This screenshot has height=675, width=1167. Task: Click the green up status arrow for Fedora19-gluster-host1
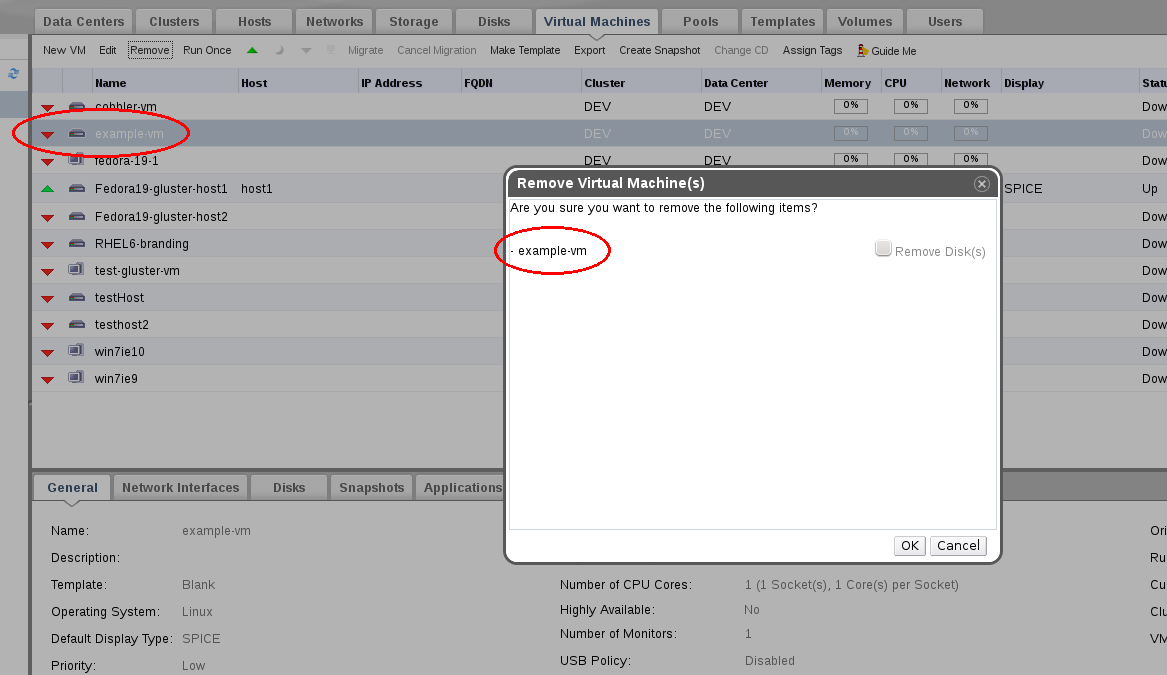(47, 189)
